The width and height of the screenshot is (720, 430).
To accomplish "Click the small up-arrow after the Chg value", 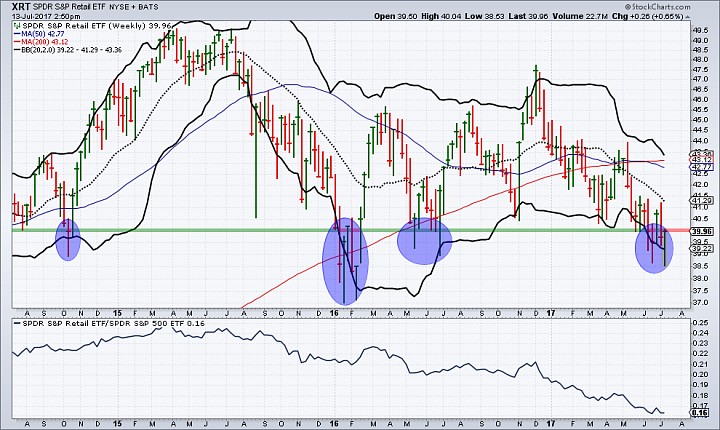I will tap(687, 17).
